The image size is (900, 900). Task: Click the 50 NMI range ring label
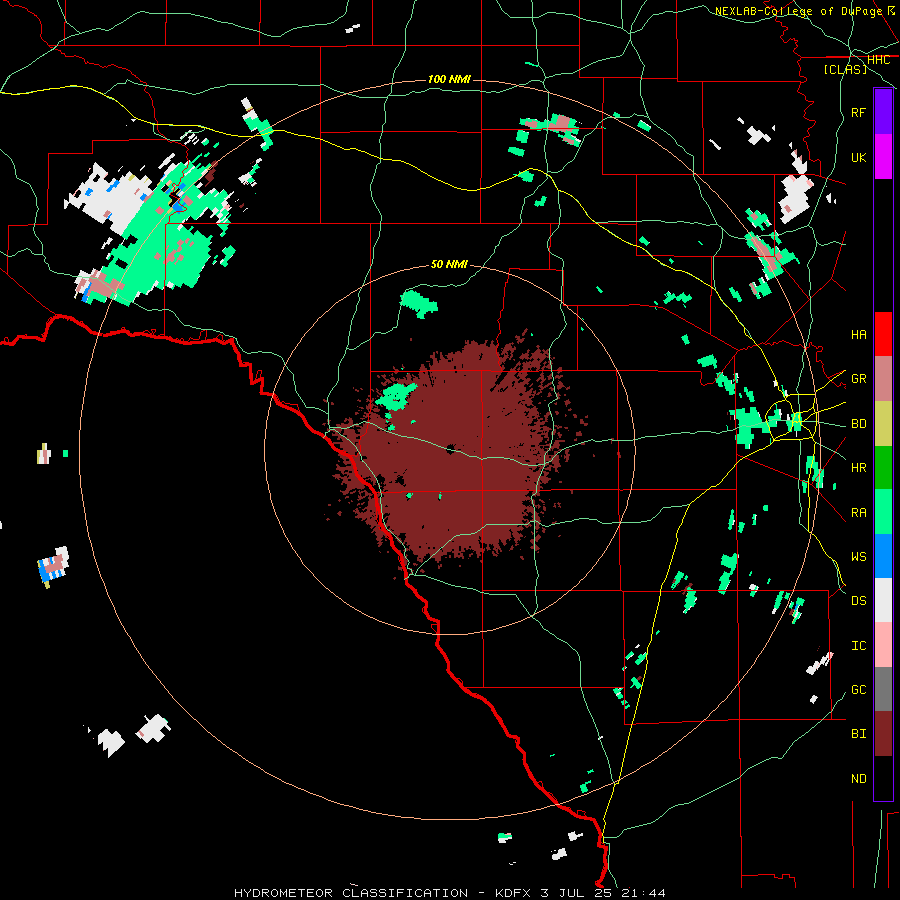pos(449,264)
